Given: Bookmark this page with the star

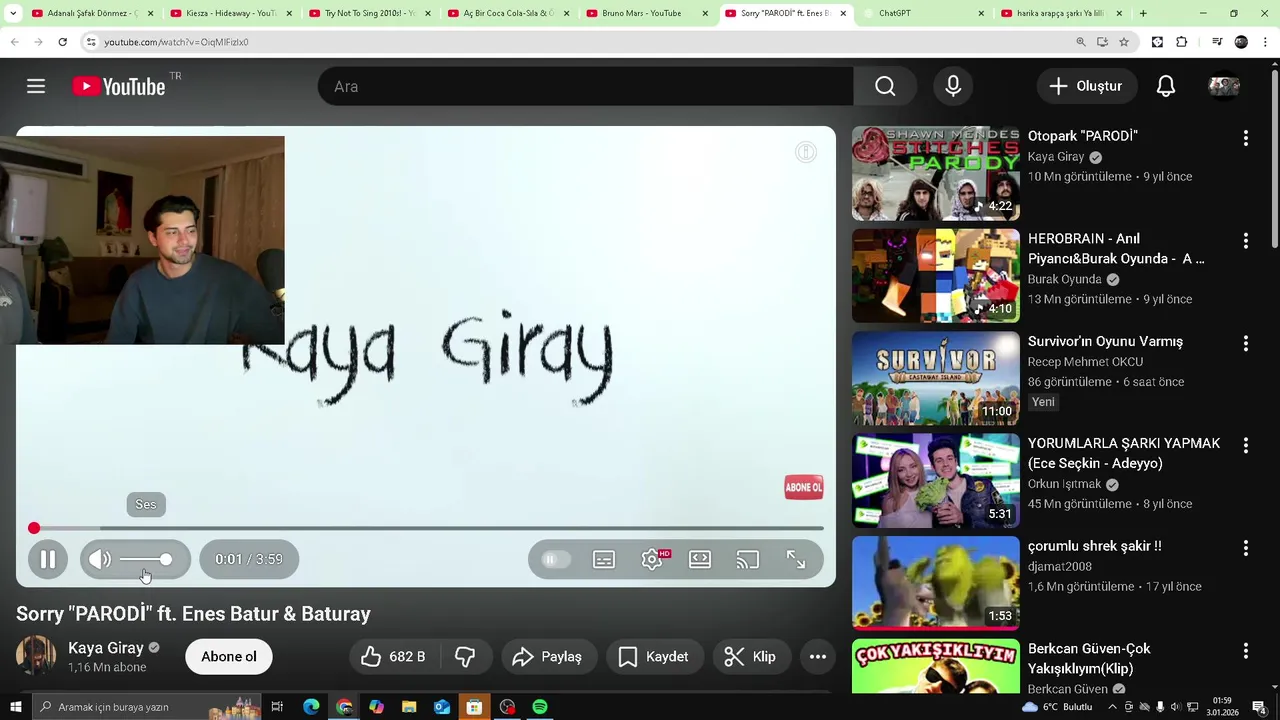Looking at the screenshot, I should 1124,42.
